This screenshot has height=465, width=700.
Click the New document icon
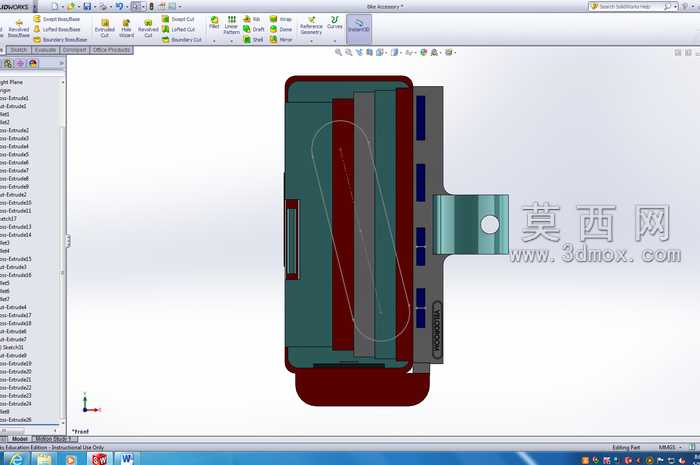pos(55,6)
